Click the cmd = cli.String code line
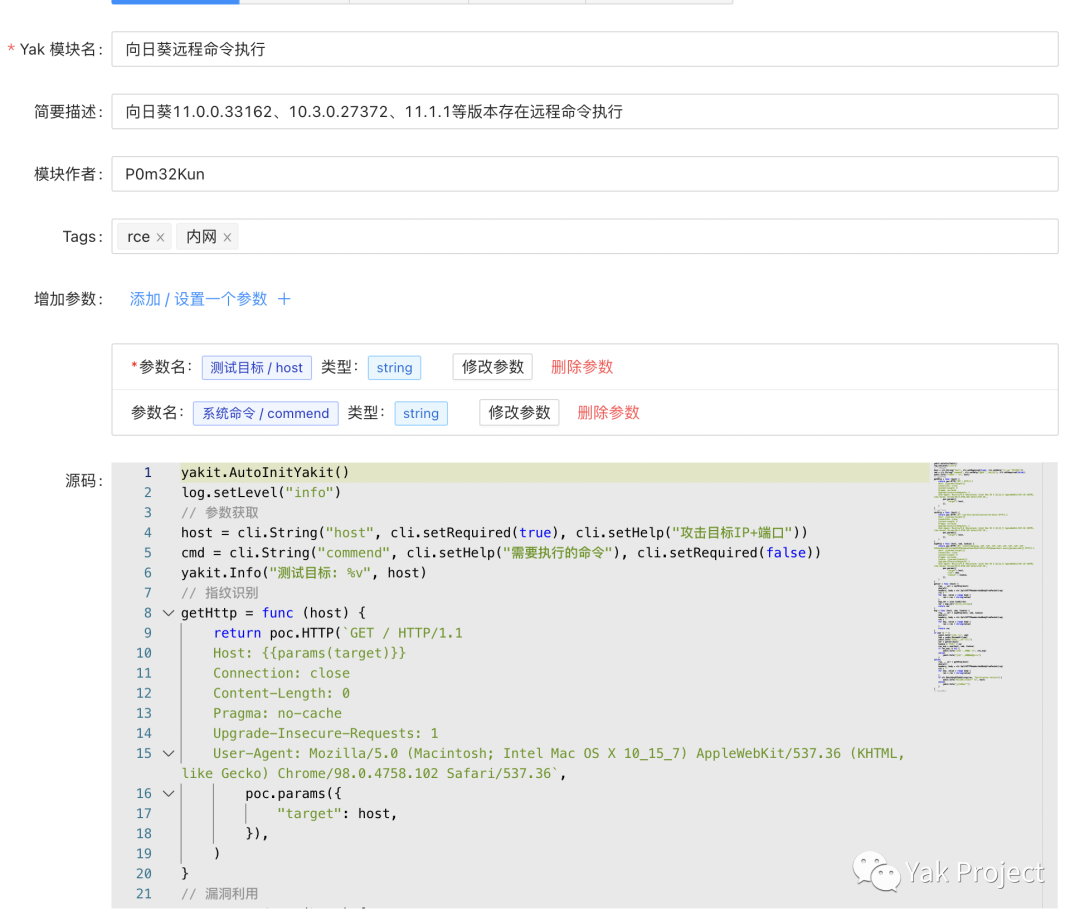This screenshot has width=1080, height=924. pyautogui.click(x=501, y=552)
